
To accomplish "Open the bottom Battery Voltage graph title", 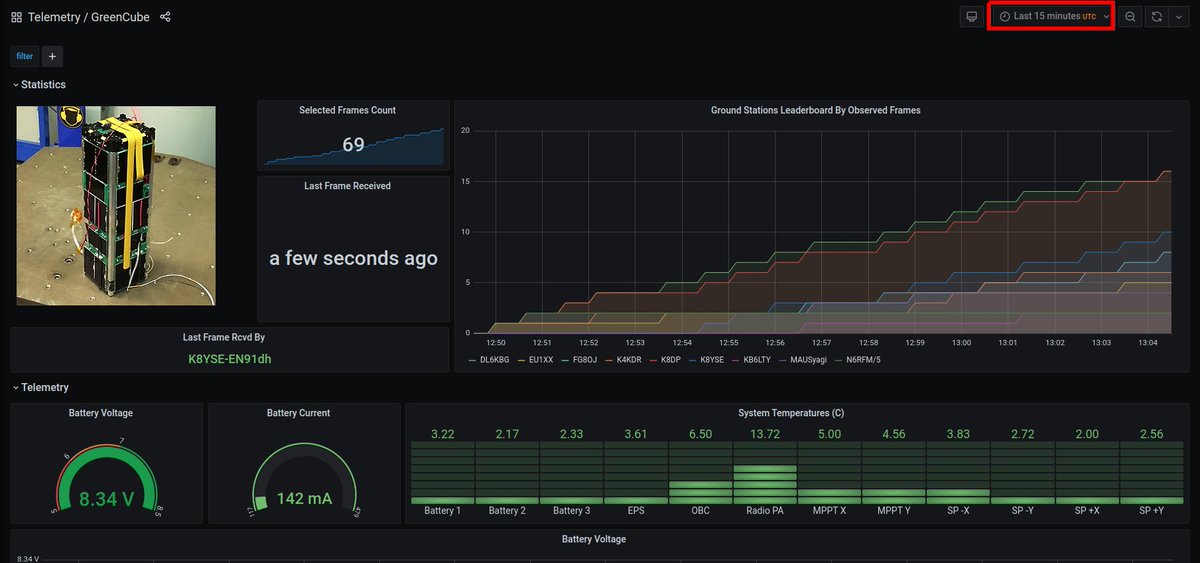I will (594, 539).
